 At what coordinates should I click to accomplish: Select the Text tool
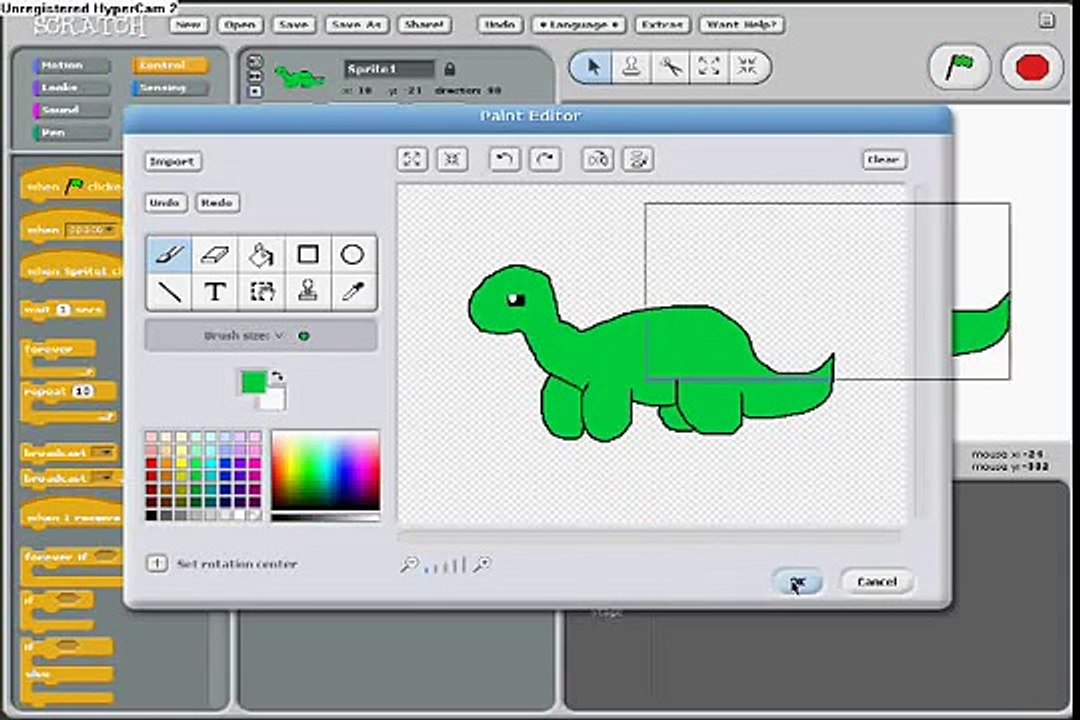point(214,291)
